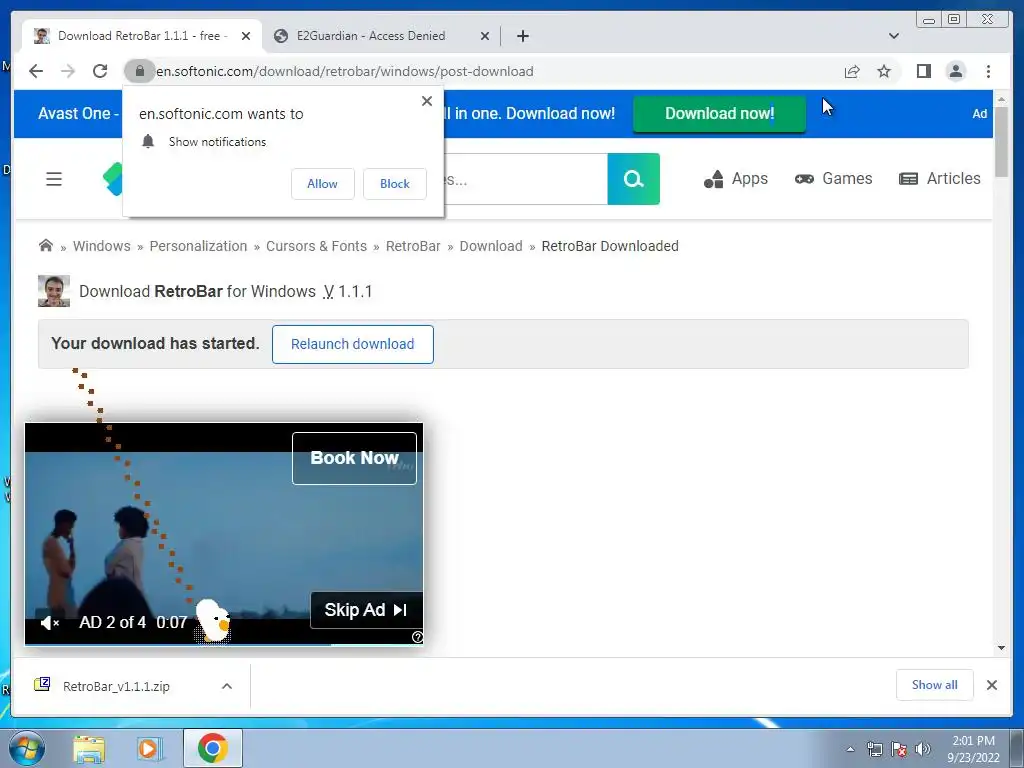The image size is (1024, 768).
Task: Relaunch the download
Action: click(x=353, y=344)
